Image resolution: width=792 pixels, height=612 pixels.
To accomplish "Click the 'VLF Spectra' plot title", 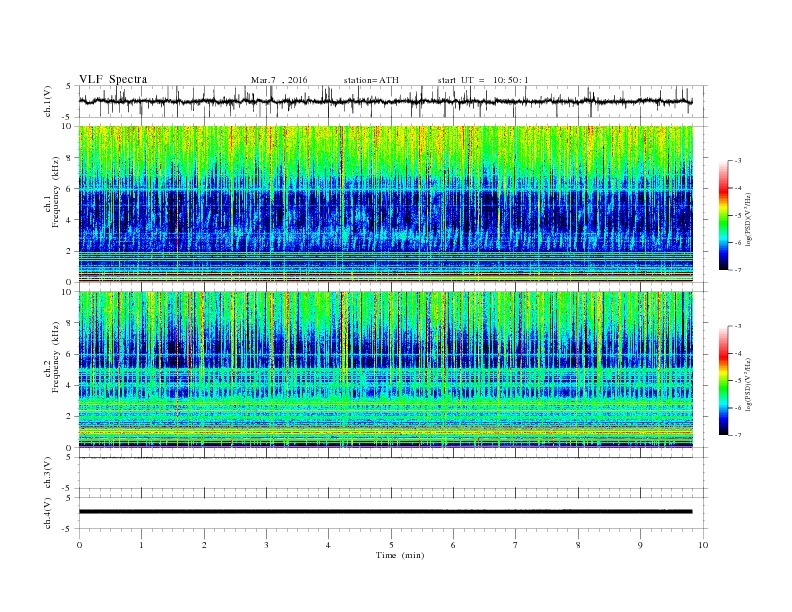I will click(x=113, y=79).
